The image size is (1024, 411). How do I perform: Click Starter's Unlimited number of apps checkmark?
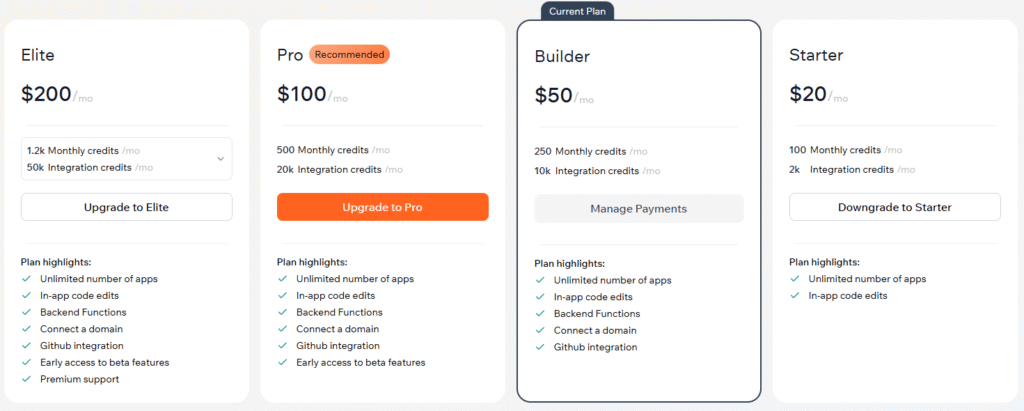796,279
